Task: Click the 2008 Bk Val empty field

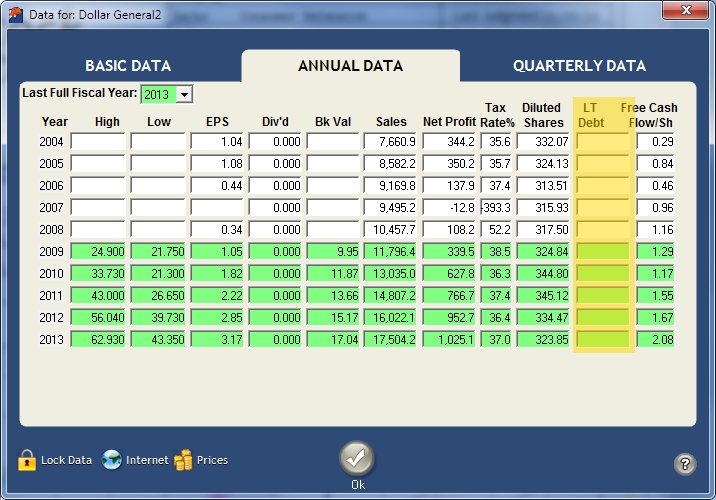Action: 333,230
